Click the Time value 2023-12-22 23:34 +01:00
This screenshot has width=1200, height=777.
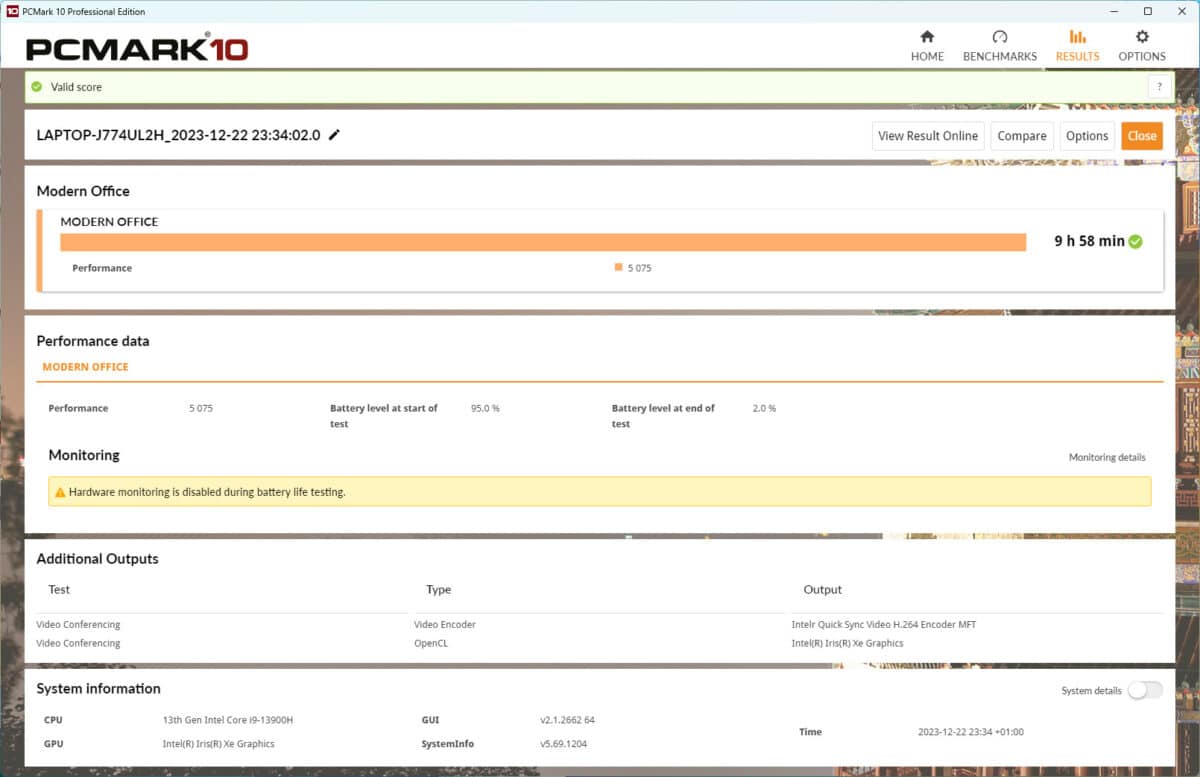tap(970, 732)
